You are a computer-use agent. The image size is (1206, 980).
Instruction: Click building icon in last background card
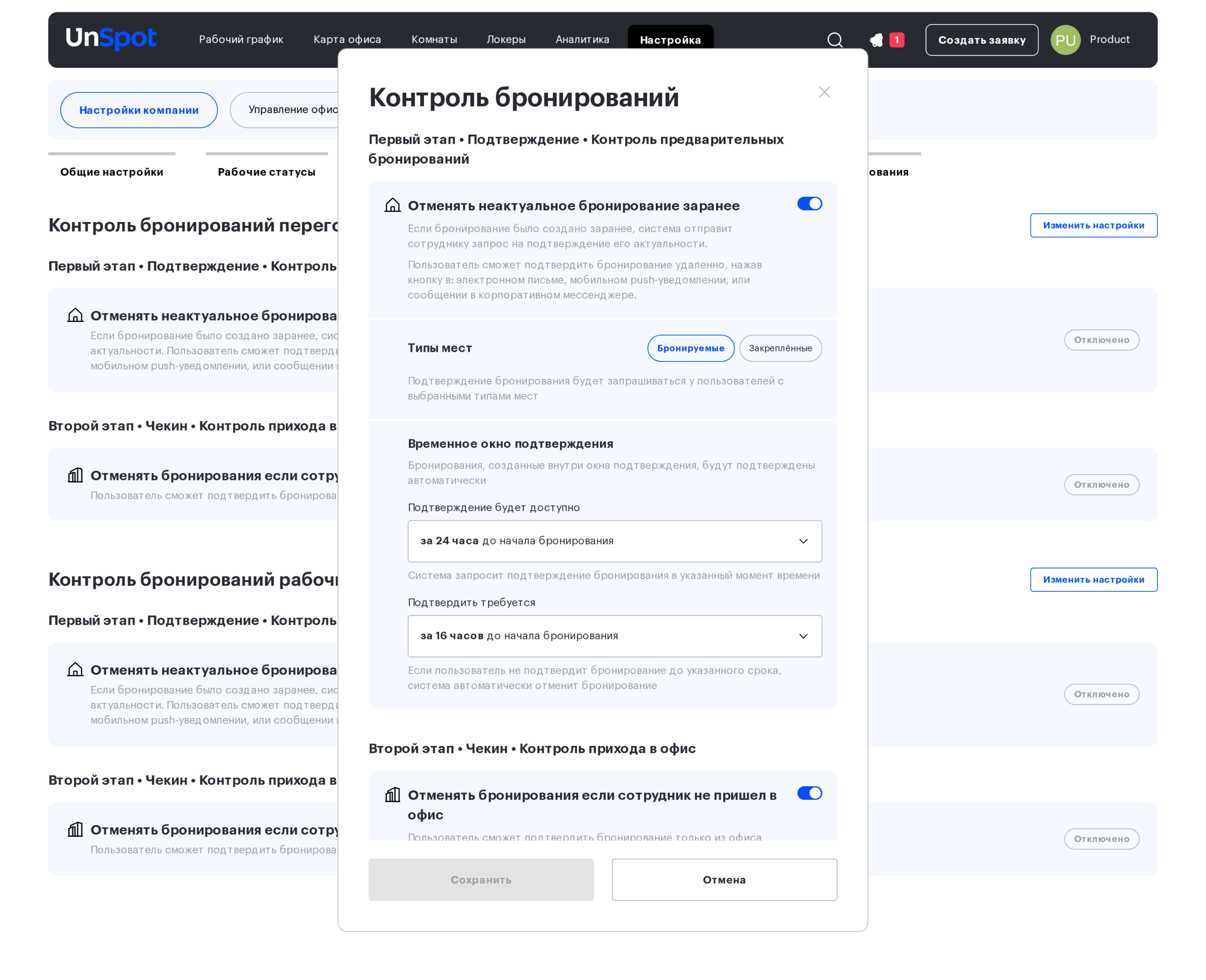click(75, 829)
